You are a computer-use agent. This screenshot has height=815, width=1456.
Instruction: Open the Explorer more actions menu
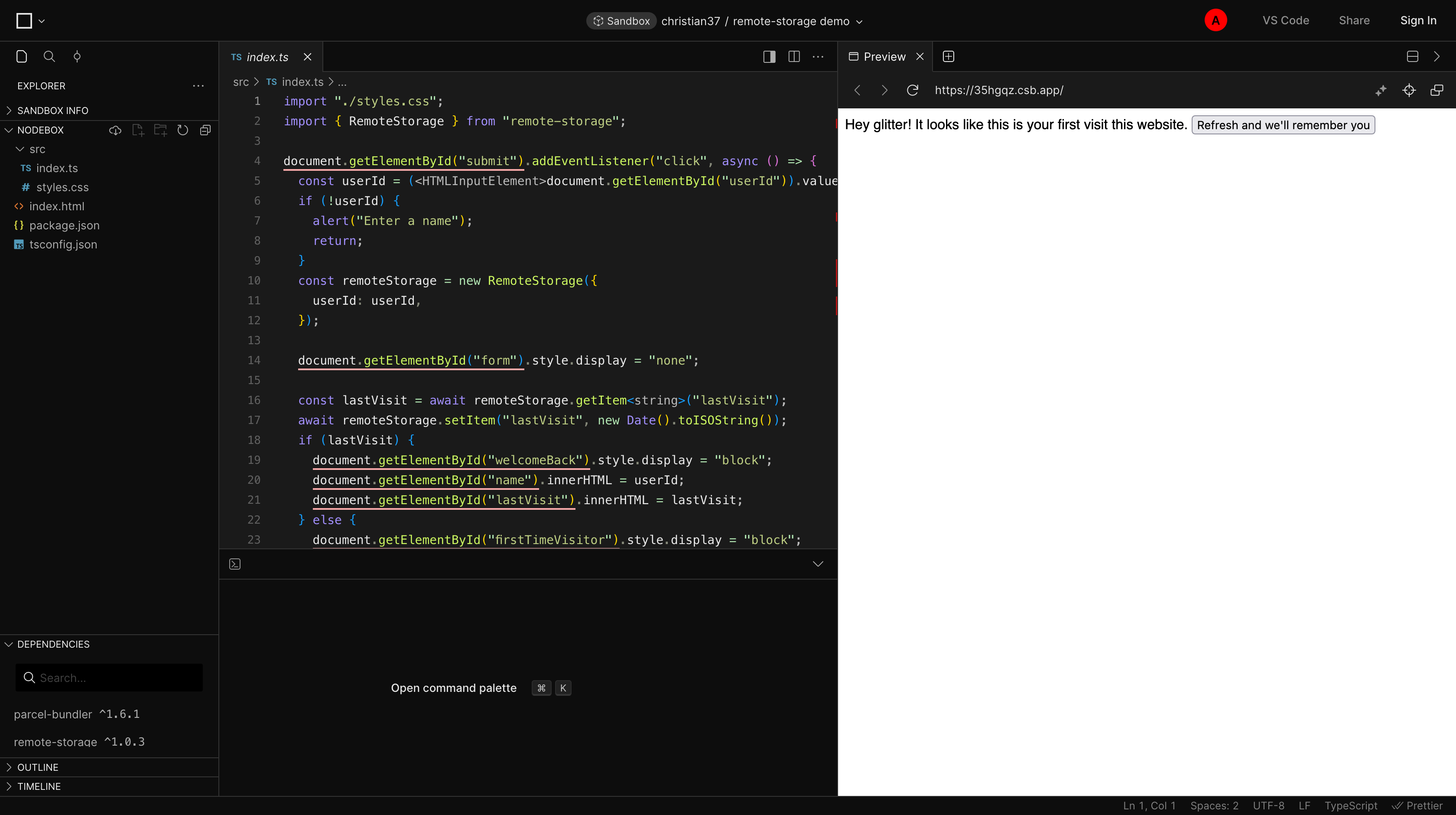(198, 86)
